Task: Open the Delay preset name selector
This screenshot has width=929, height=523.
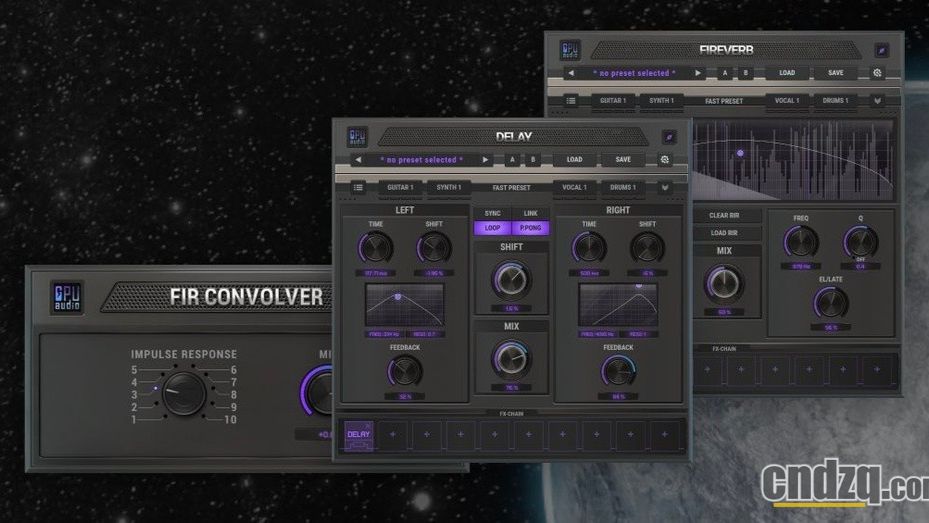Action: 421,159
